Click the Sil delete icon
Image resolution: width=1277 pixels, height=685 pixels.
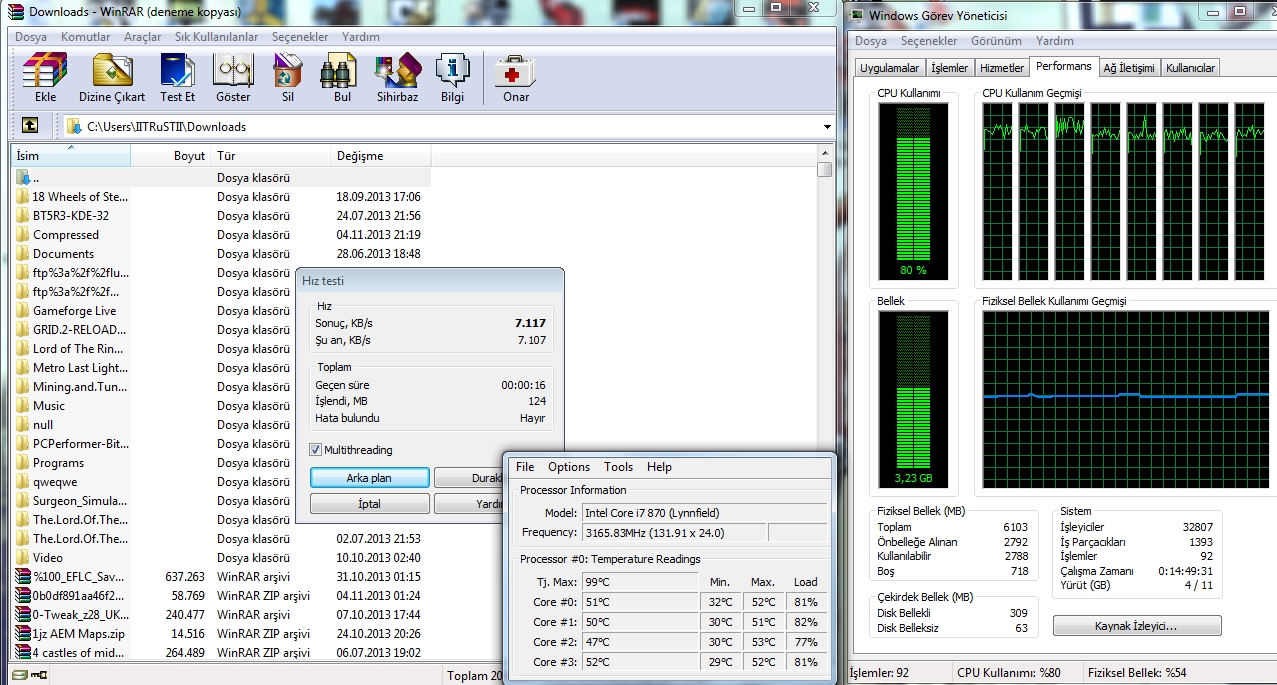click(x=288, y=71)
